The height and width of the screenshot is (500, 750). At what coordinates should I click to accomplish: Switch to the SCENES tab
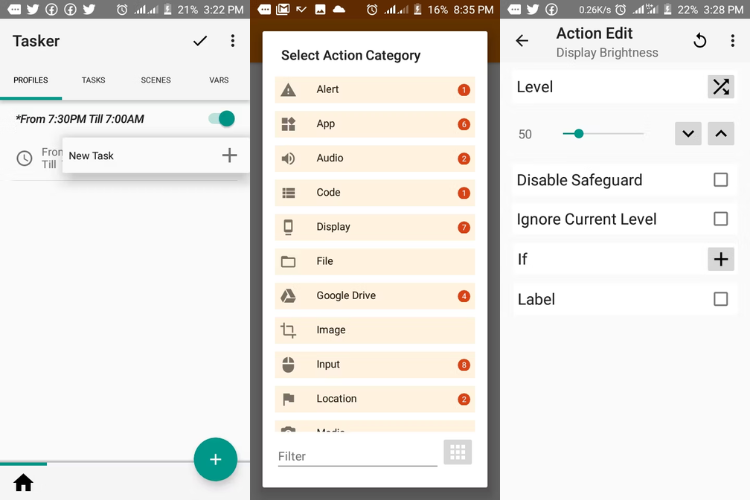click(155, 80)
